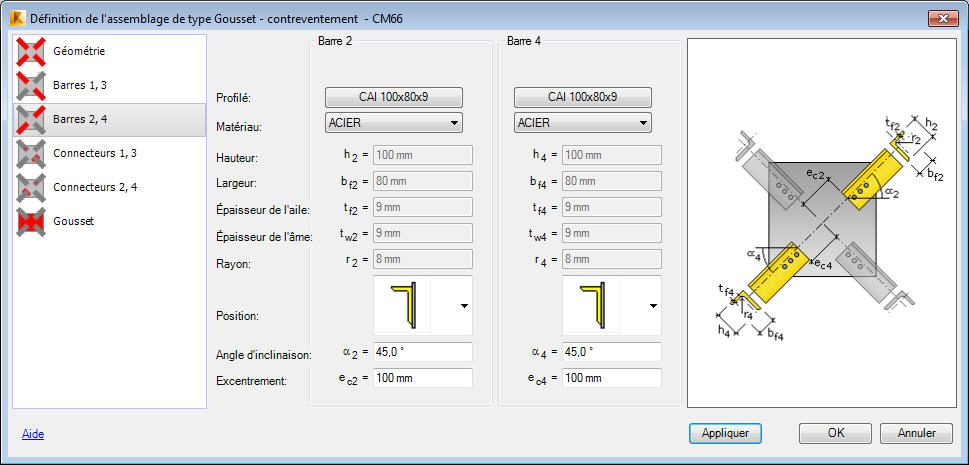969x465 pixels.
Task: Open Barre 4 Matériau ACIER dropdown
Action: pos(583,122)
